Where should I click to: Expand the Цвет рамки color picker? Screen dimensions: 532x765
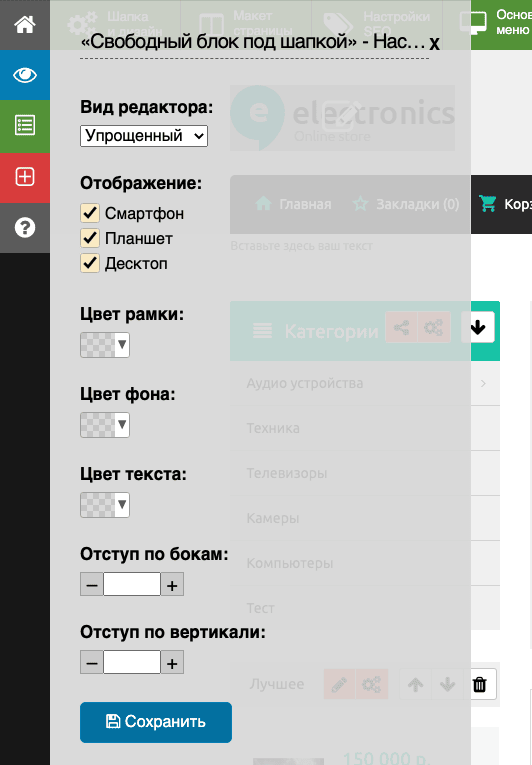point(105,345)
